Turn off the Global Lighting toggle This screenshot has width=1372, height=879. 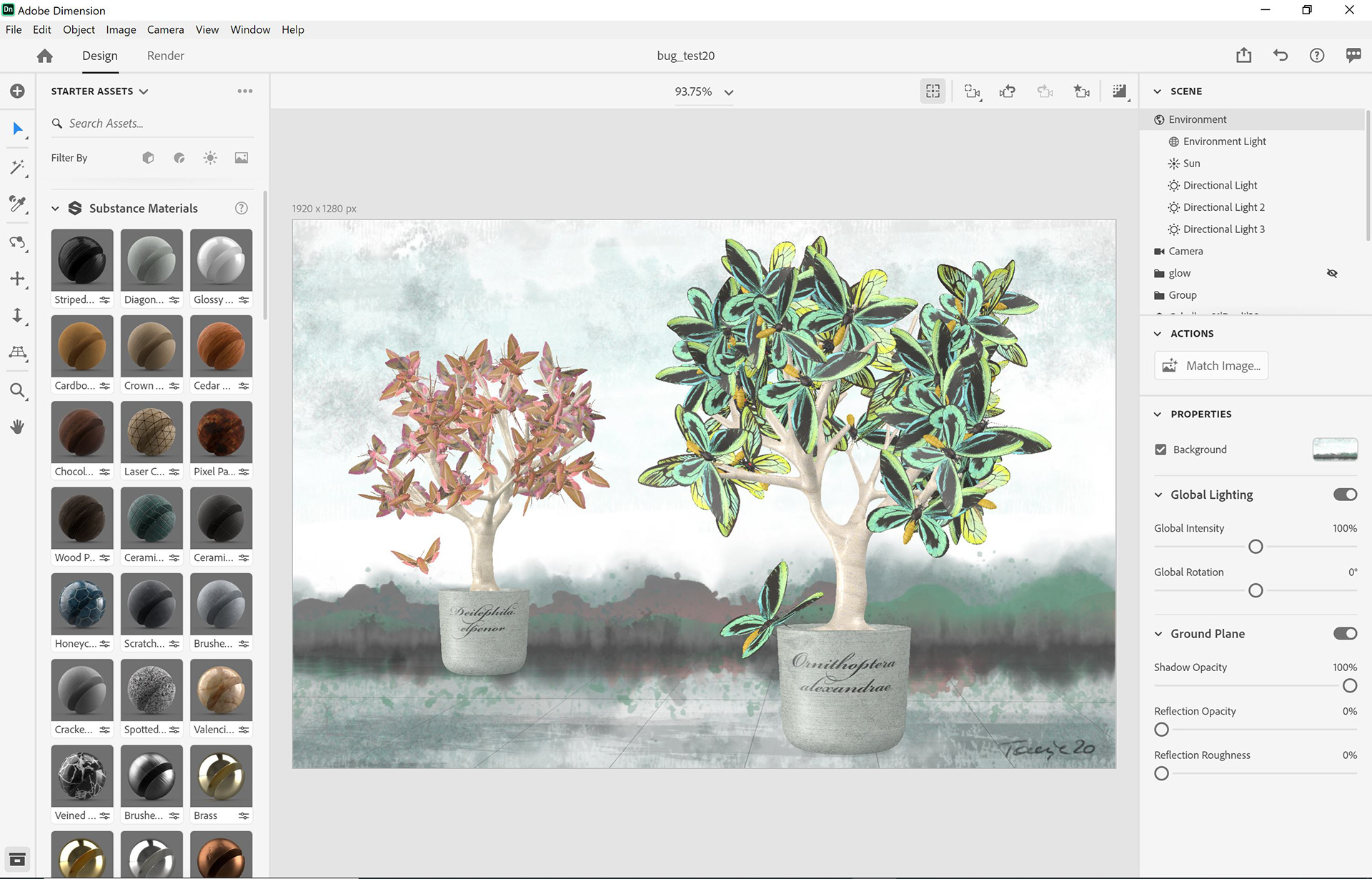[x=1344, y=495]
